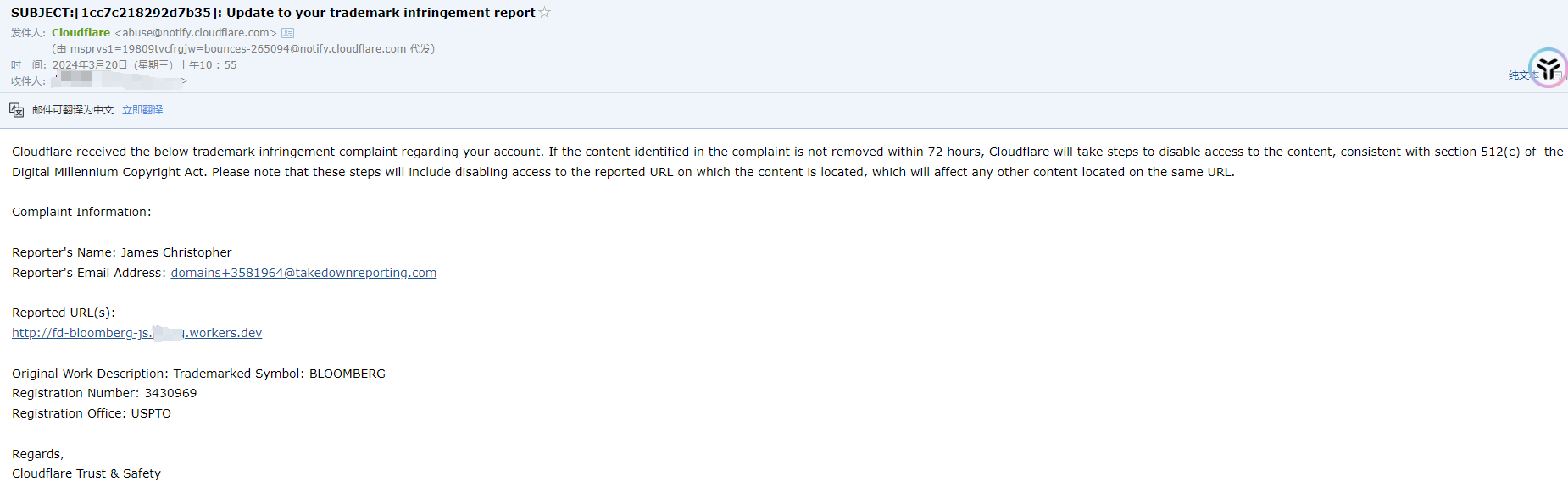Click the blurred recipient address field
This screenshot has height=487, width=1568.
(119, 81)
